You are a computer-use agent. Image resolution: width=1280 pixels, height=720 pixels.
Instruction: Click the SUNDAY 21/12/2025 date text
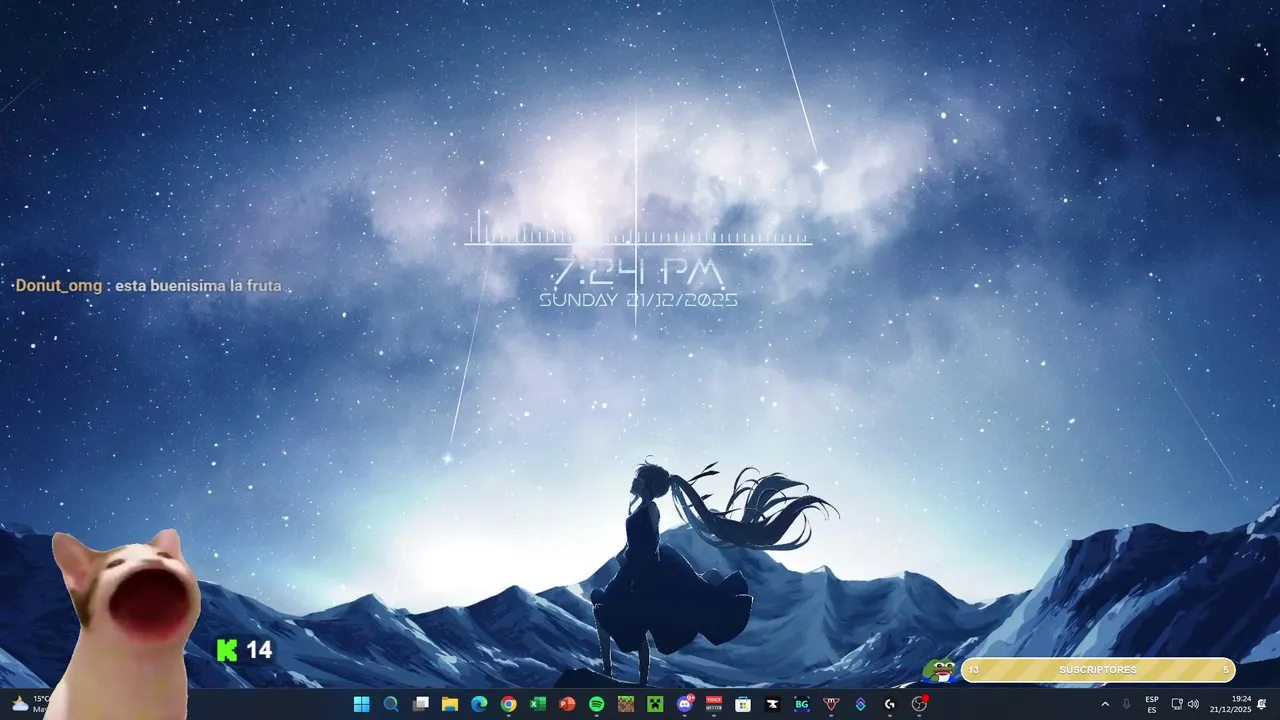(x=638, y=300)
